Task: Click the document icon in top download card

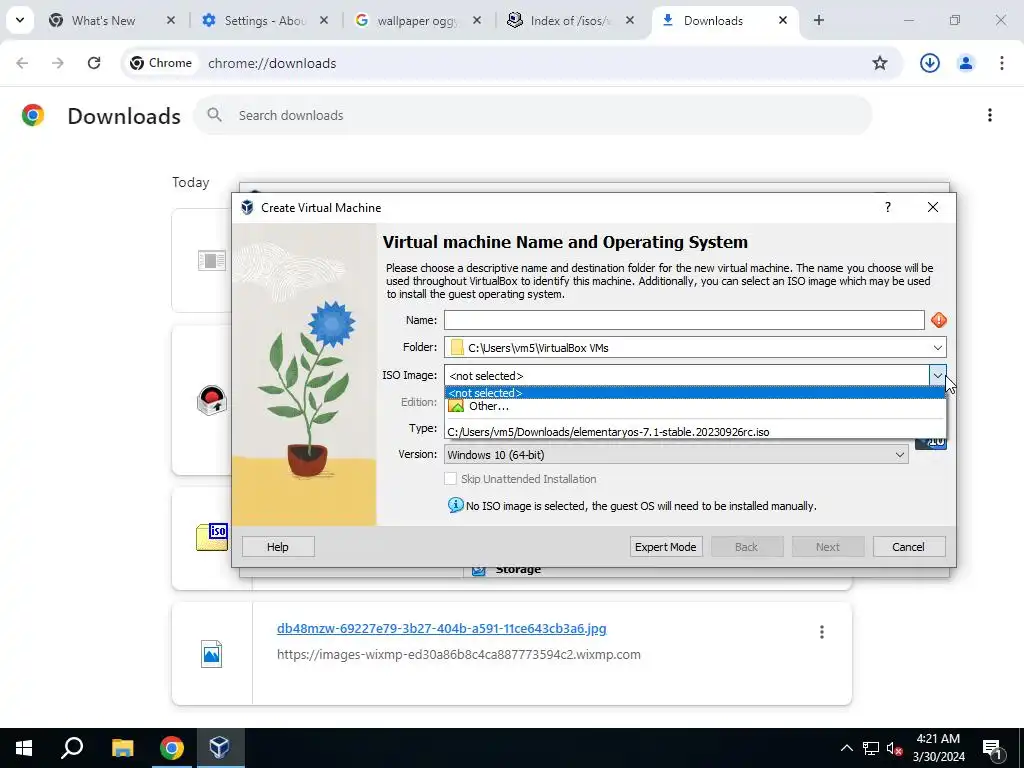Action: (x=212, y=261)
